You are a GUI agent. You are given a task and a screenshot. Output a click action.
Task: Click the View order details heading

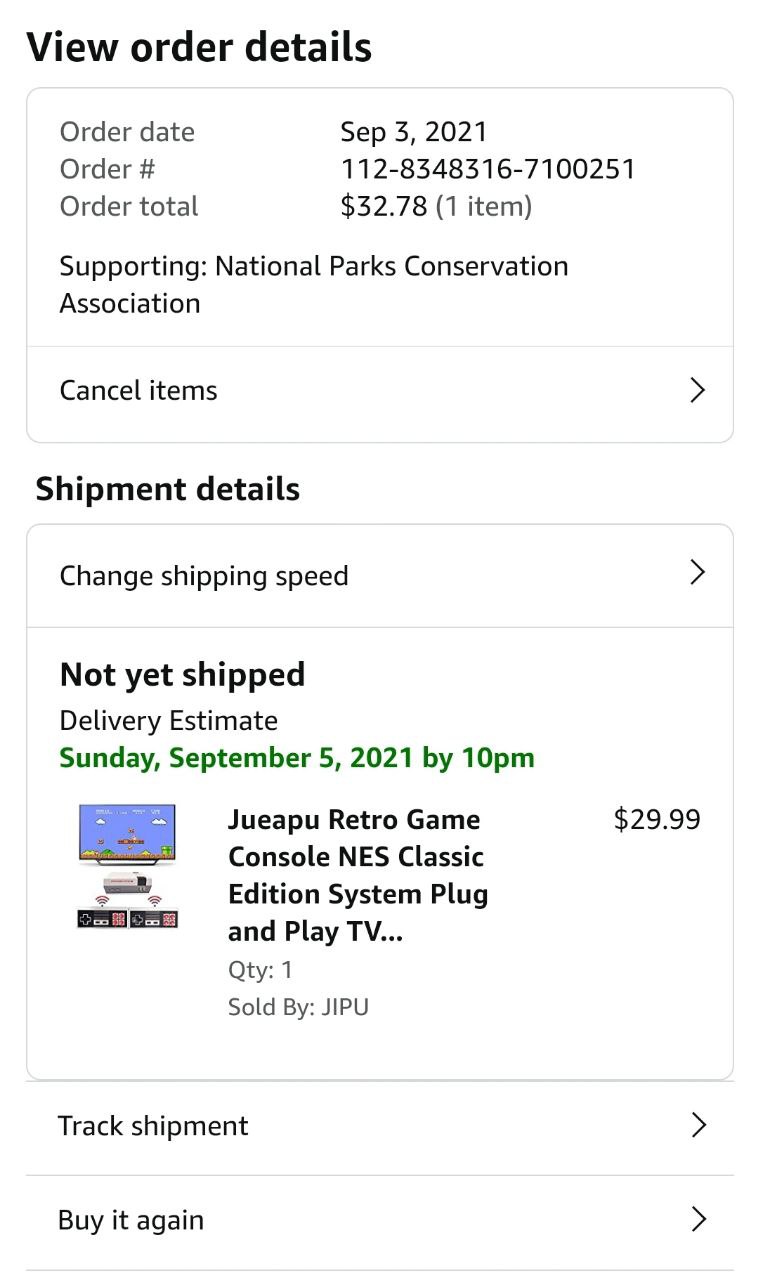tap(199, 47)
